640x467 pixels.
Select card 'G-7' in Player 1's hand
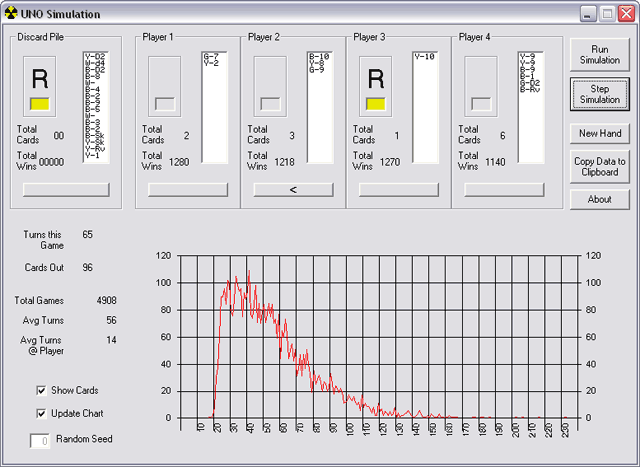211,56
